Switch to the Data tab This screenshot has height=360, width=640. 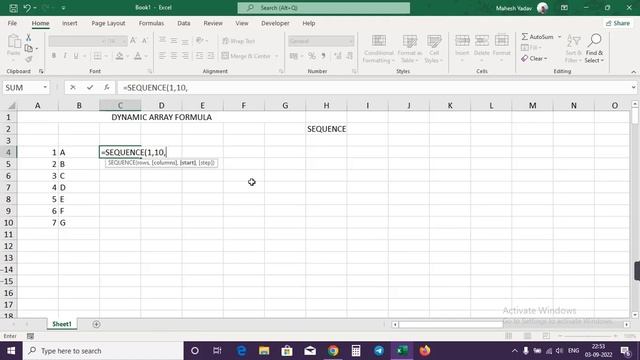184,23
